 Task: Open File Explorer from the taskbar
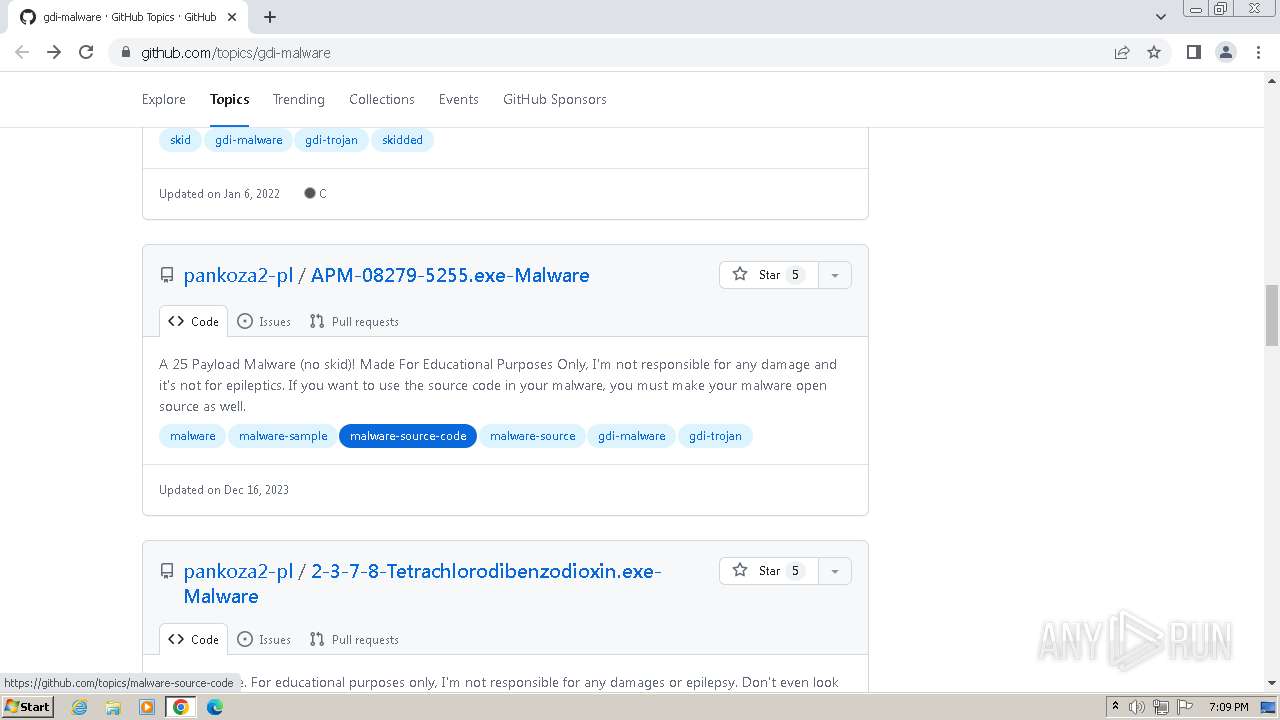pos(113,707)
